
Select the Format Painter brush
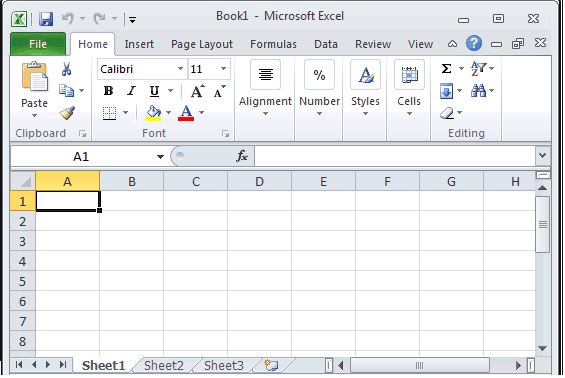point(67,113)
